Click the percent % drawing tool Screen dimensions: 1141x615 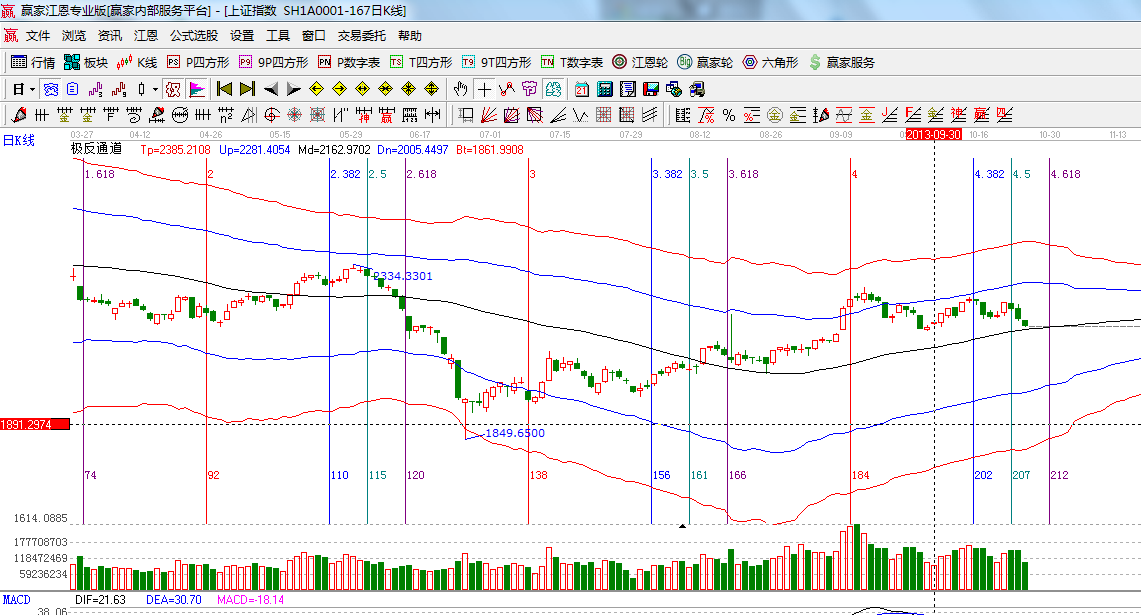(x=729, y=115)
